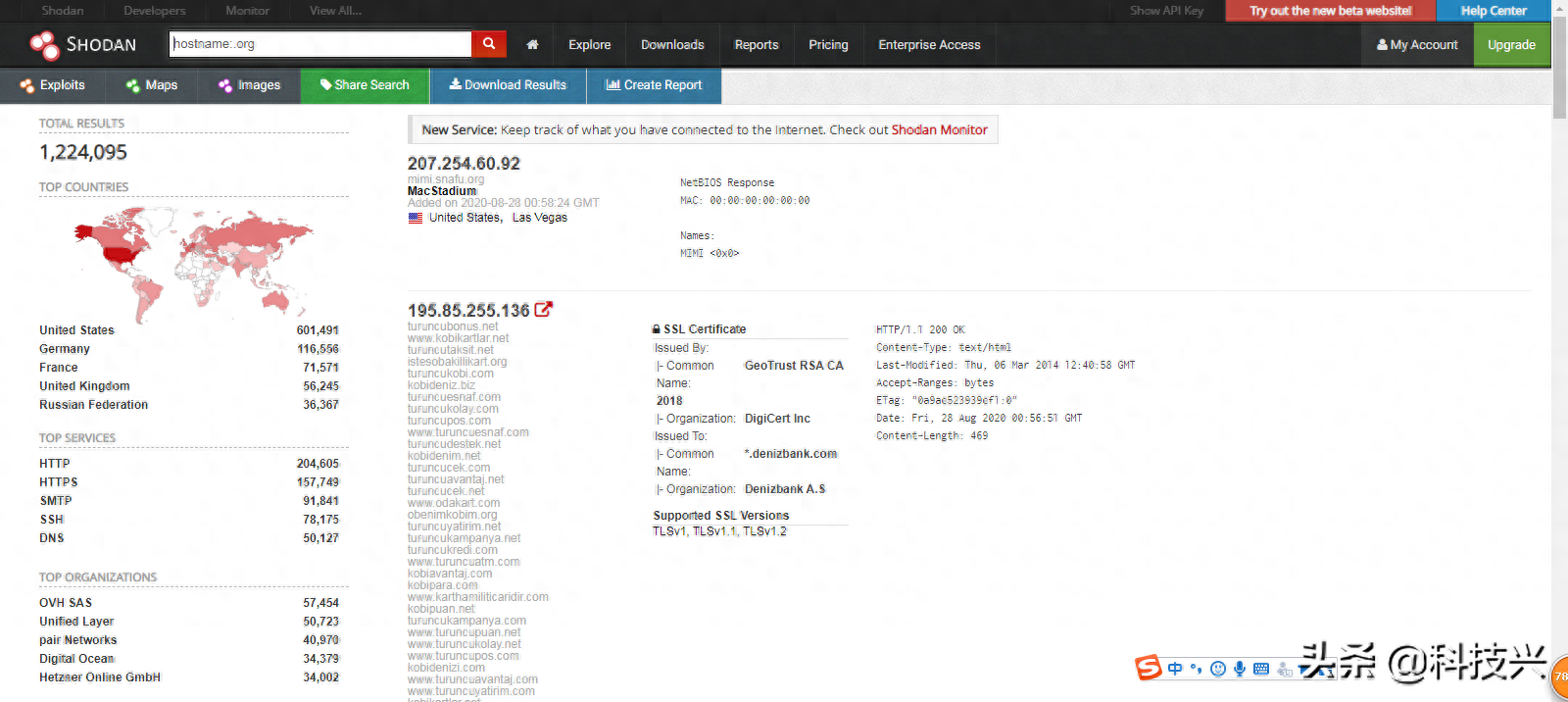
Task: Click the United States flag icon
Action: pos(416,218)
